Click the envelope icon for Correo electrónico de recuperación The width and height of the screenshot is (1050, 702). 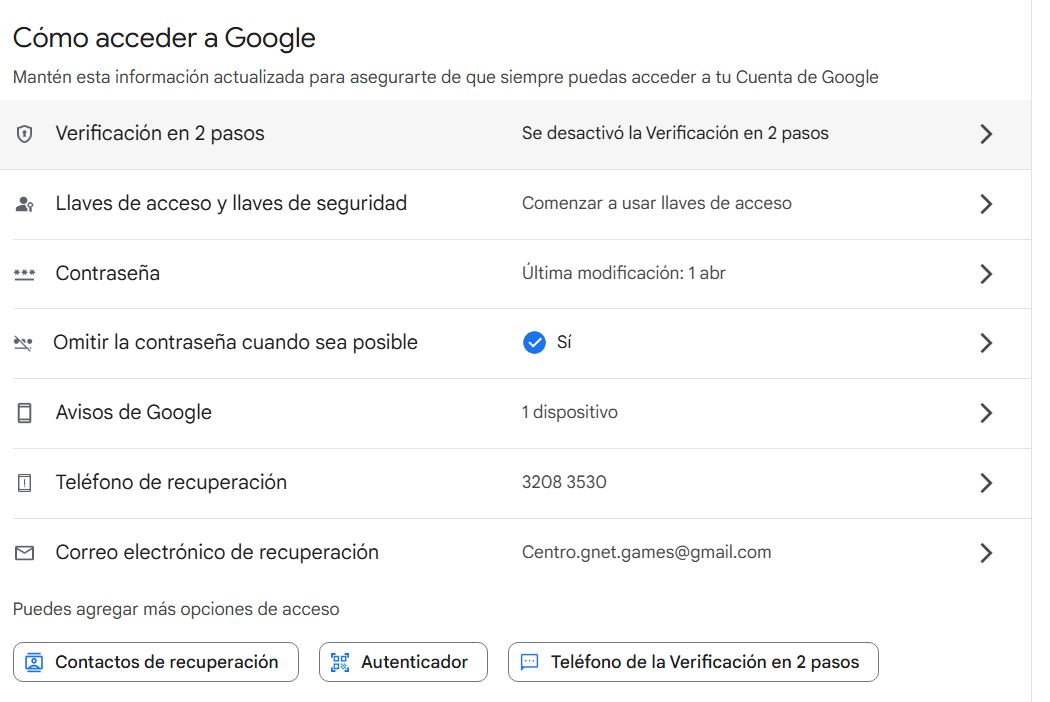25,553
